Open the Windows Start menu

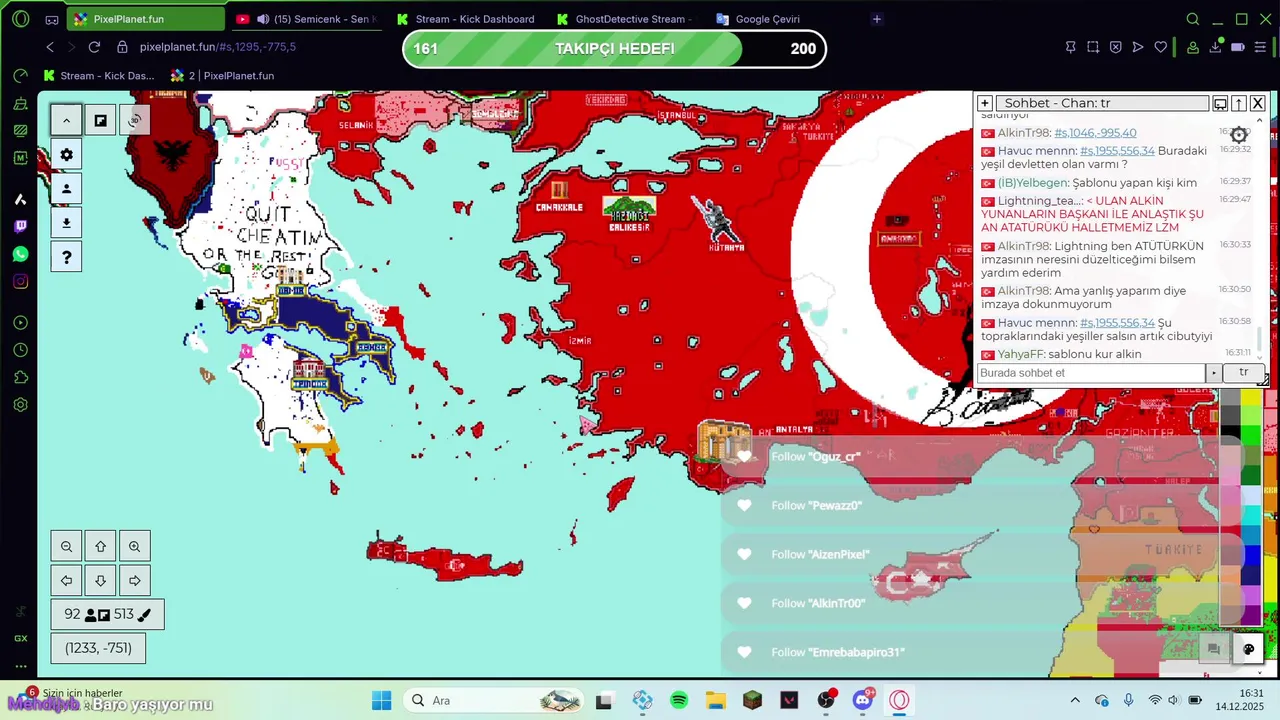tap(382, 700)
